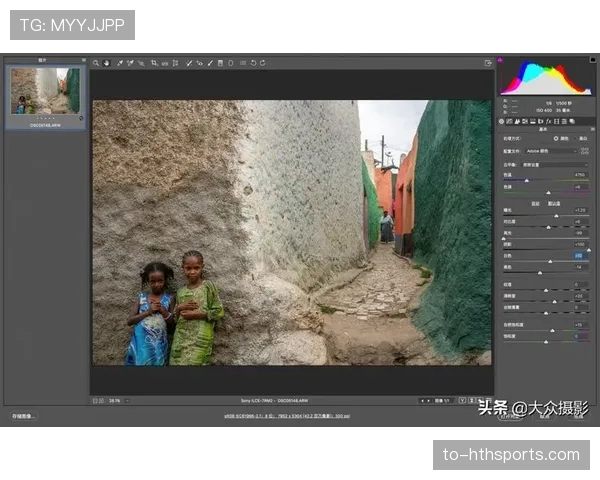This screenshot has height=480, width=600.
Task: Click the exposure 曝光 slider
Action: tap(546, 216)
